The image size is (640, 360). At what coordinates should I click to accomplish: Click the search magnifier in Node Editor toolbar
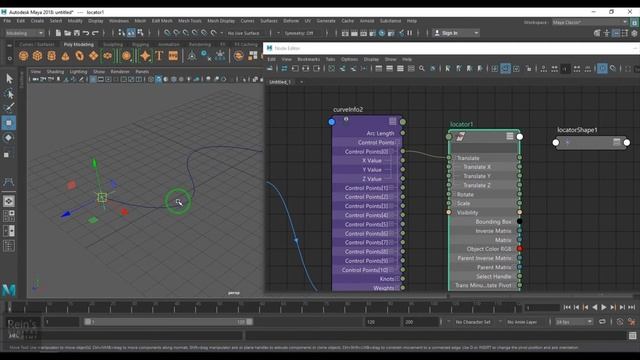pos(422,69)
